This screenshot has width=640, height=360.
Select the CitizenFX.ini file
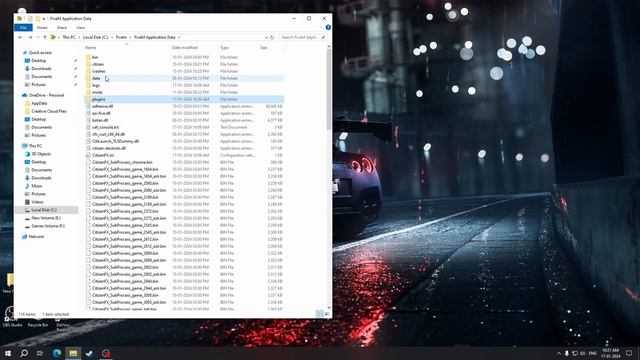click(103, 155)
